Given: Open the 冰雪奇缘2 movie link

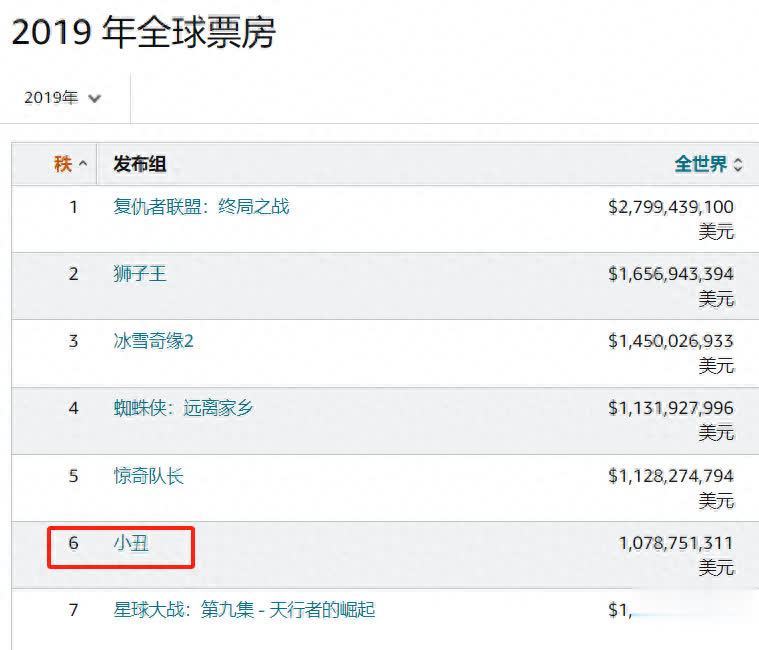Looking at the screenshot, I should pos(153,341).
